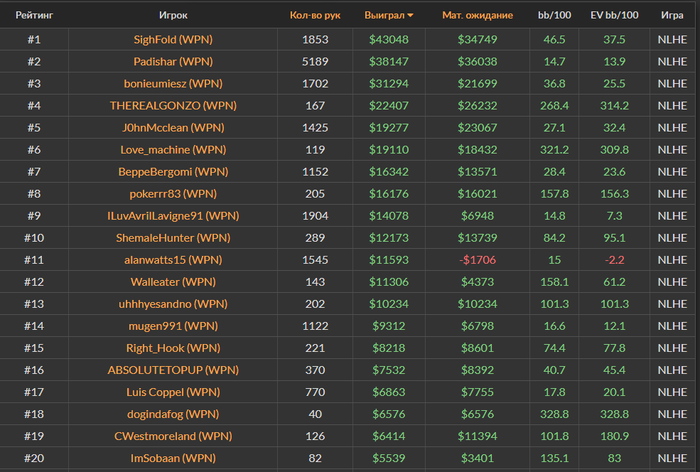Image resolution: width=700 pixels, height=472 pixels.
Task: Click the Игра column header
Action: [x=672, y=15]
